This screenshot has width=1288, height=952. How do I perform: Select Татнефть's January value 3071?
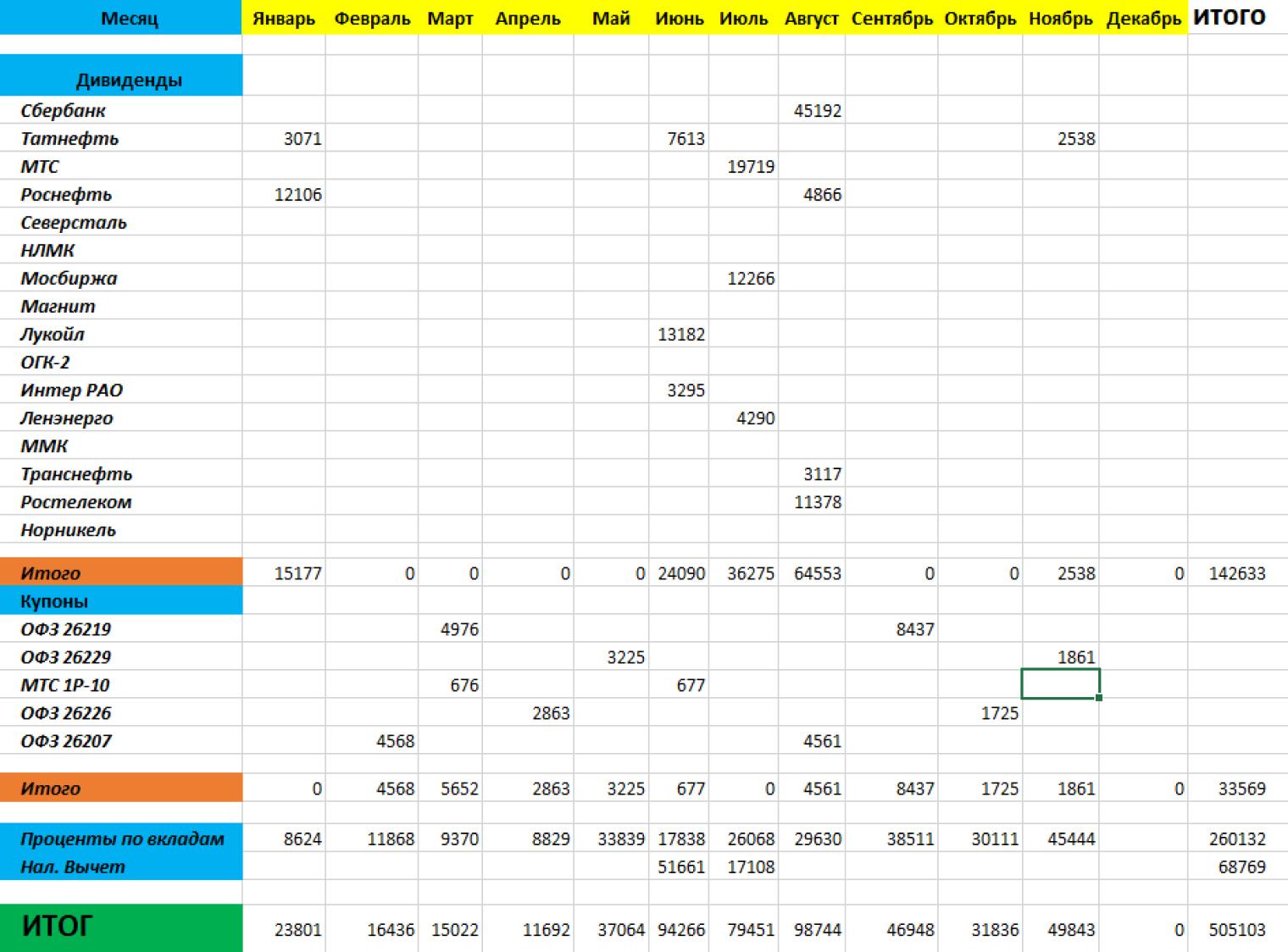(x=303, y=138)
